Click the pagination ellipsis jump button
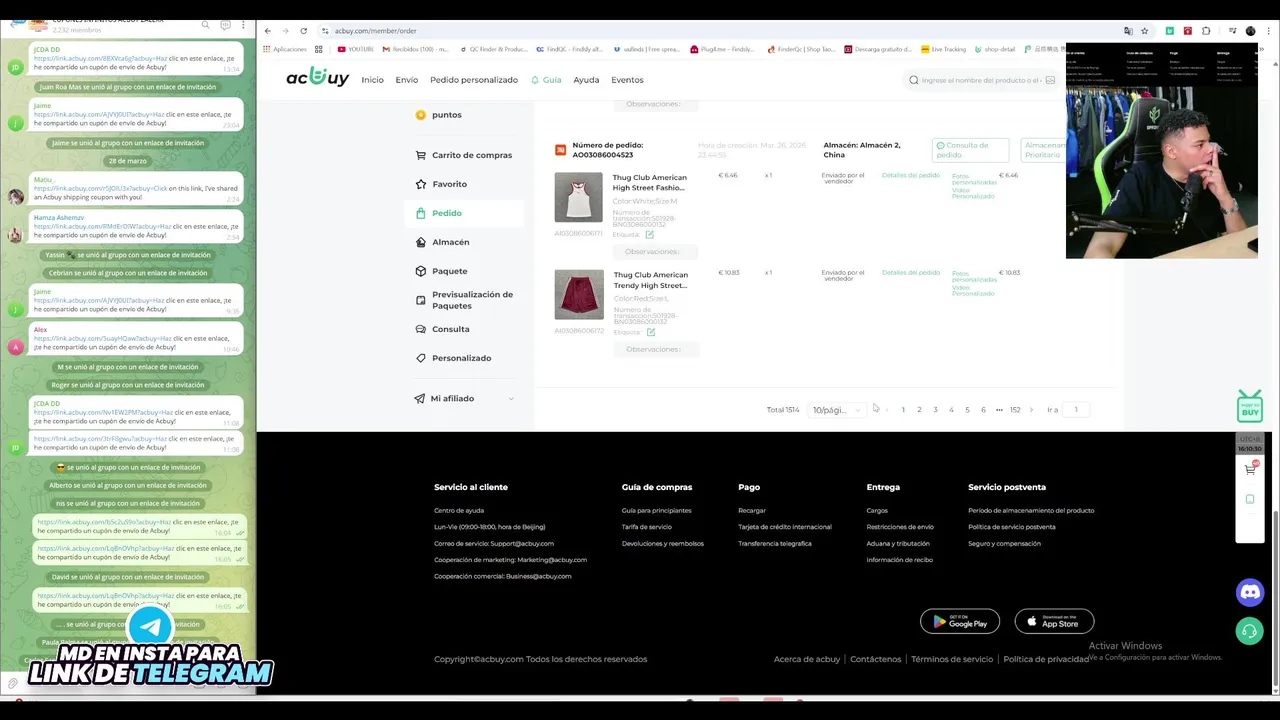The height and width of the screenshot is (720, 1280). pos(999,410)
